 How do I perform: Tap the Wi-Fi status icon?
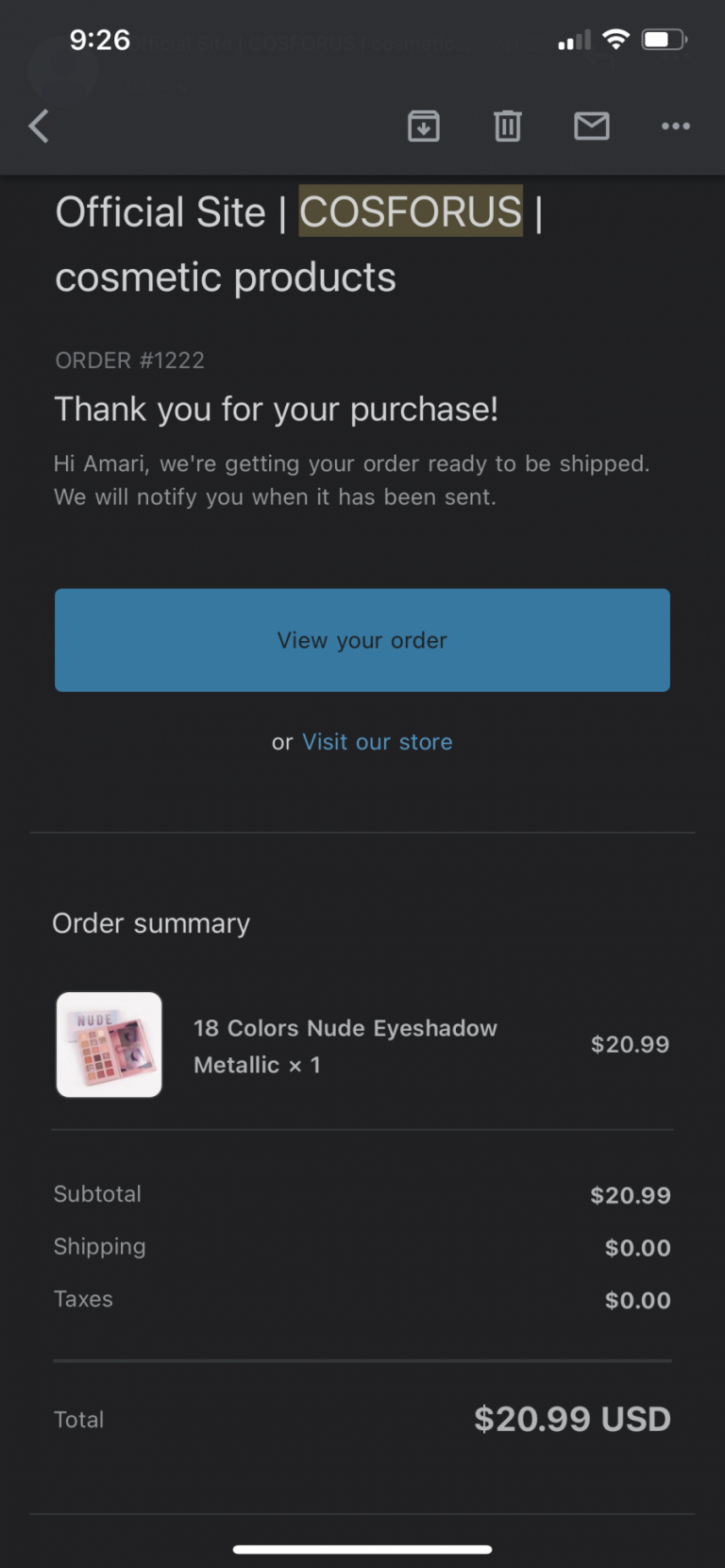click(x=616, y=40)
